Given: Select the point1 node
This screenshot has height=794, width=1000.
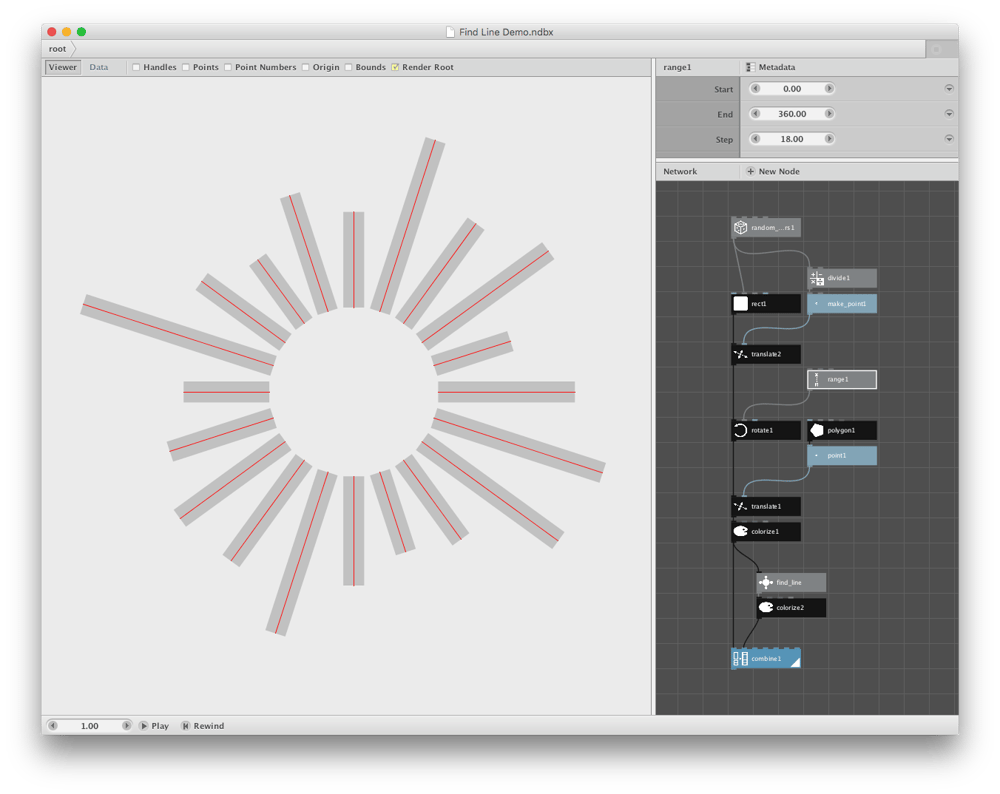Looking at the screenshot, I should tap(842, 455).
